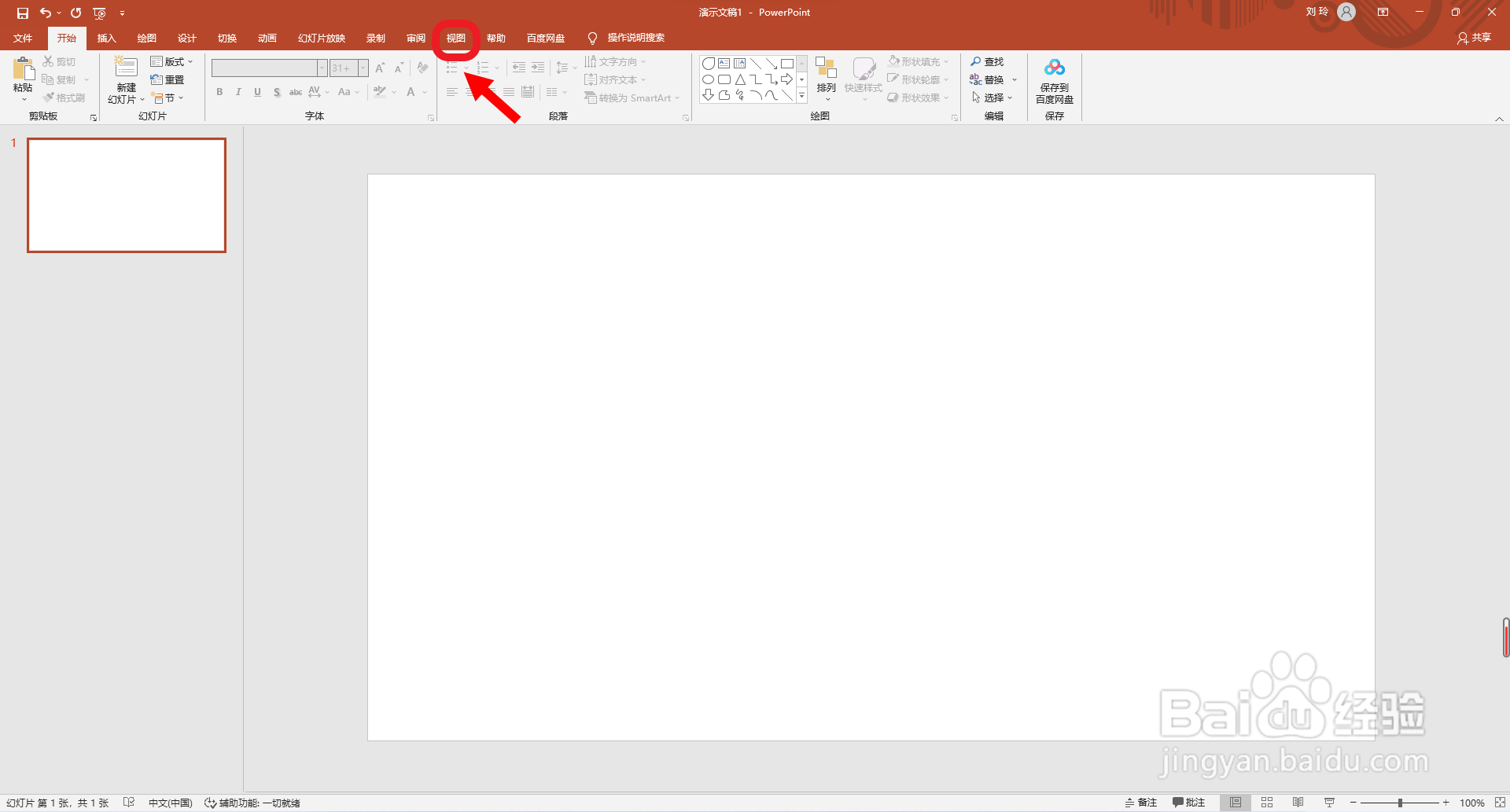Click the Save icon in quick access toolbar
1510x812 pixels.
(22, 13)
